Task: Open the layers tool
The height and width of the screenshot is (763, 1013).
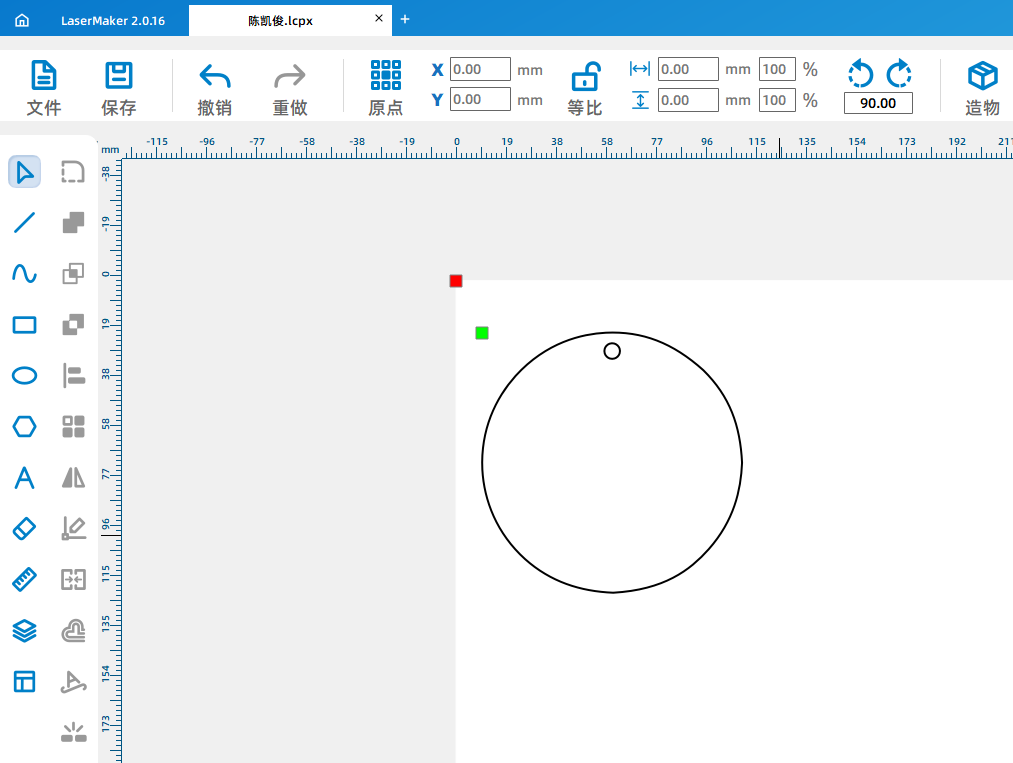Action: click(25, 630)
